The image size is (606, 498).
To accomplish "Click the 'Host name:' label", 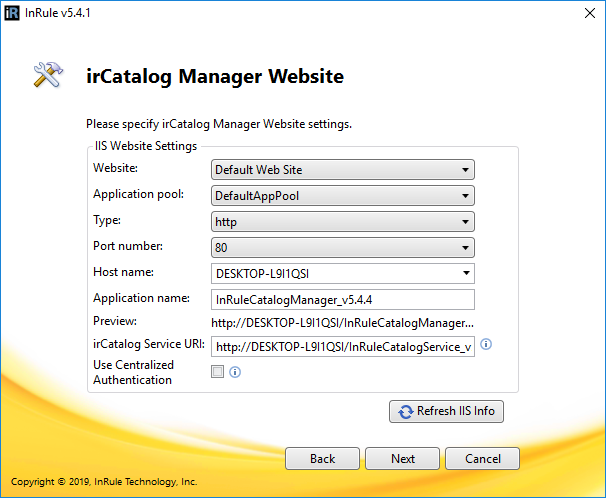I will coord(123,272).
